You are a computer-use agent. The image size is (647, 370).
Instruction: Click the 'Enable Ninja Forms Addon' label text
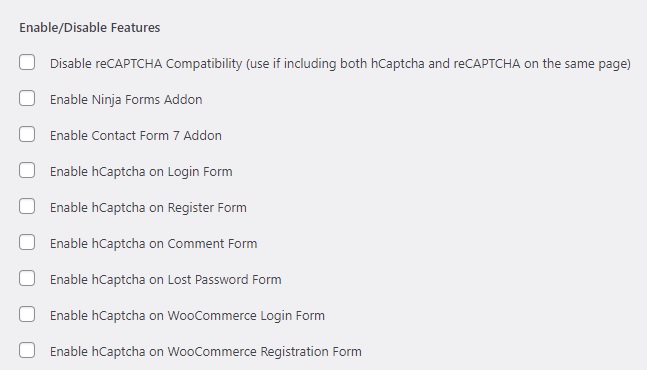click(x=126, y=100)
